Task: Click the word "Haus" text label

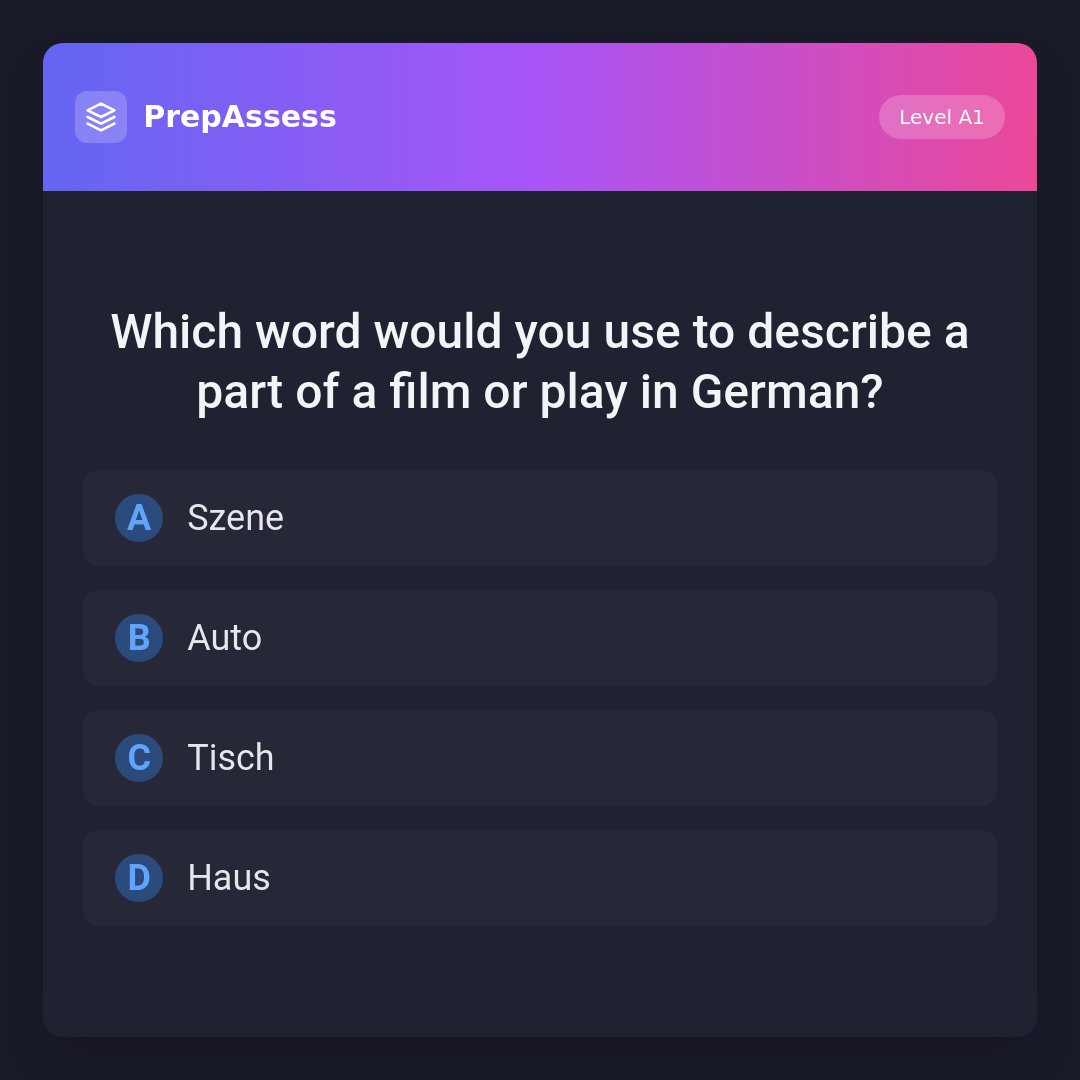Action: click(x=228, y=878)
